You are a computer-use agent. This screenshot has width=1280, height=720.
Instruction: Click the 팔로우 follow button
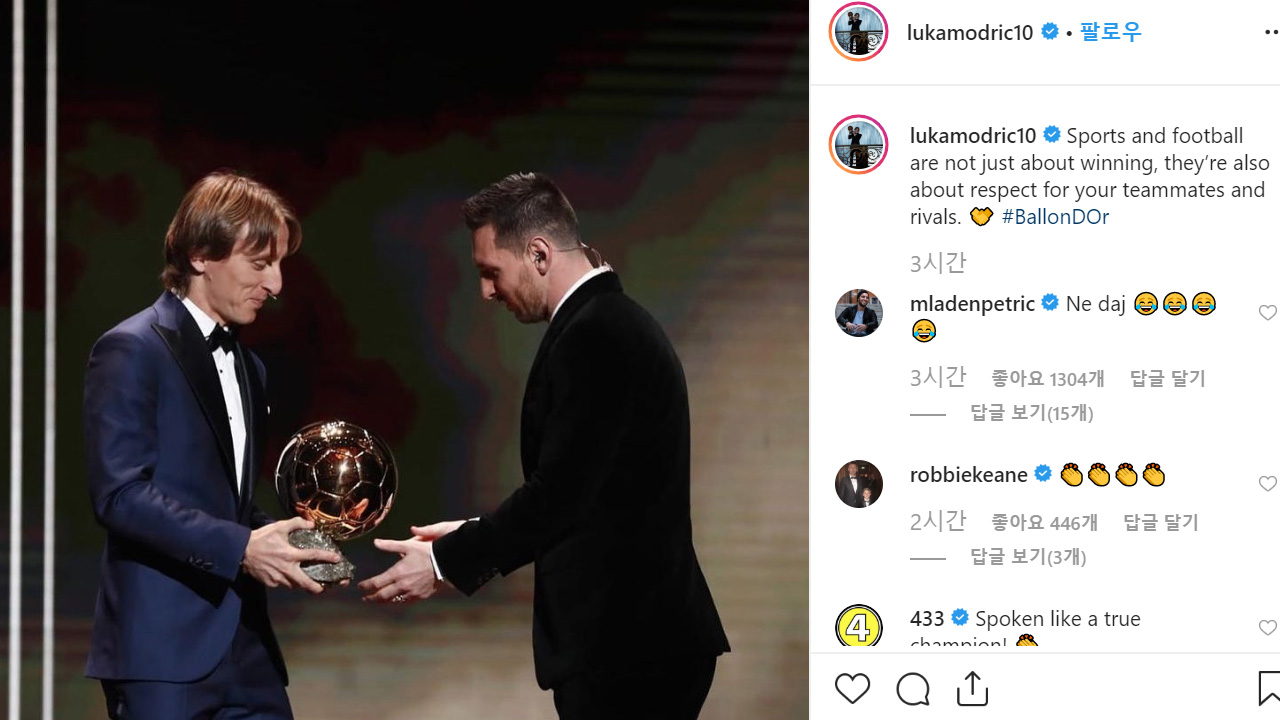1110,32
